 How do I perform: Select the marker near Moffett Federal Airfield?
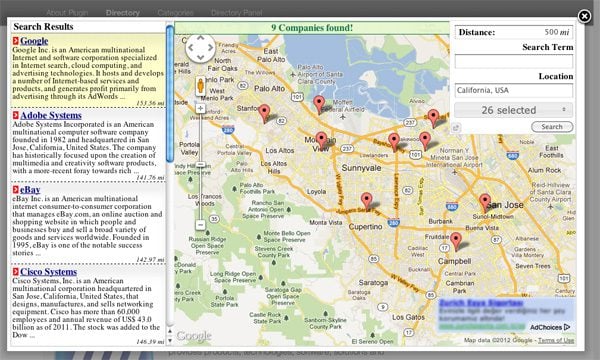[319, 105]
